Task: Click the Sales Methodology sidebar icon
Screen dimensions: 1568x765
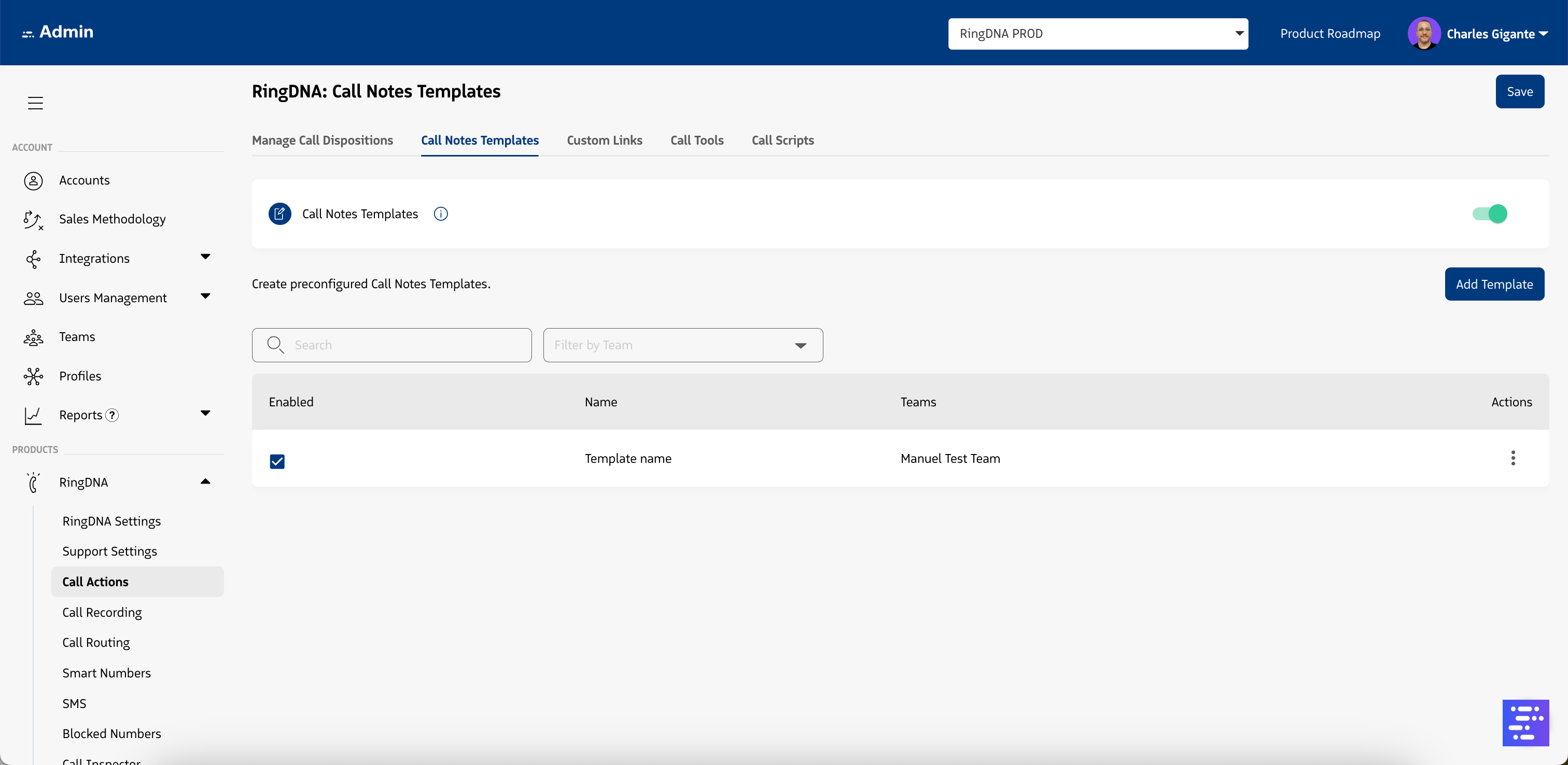Action: click(34, 220)
